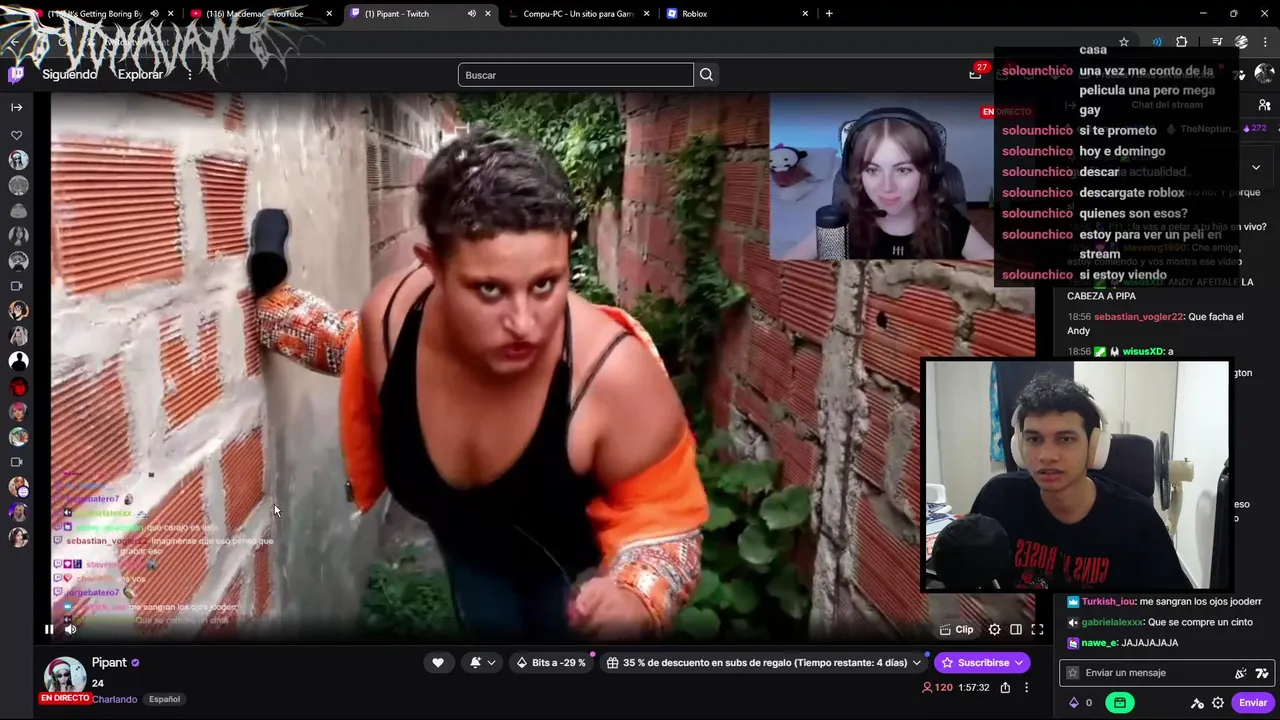Viewport: 1280px width, 720px height.
Task: Open the media controls icon in browser toolbar
Action: (1217, 42)
